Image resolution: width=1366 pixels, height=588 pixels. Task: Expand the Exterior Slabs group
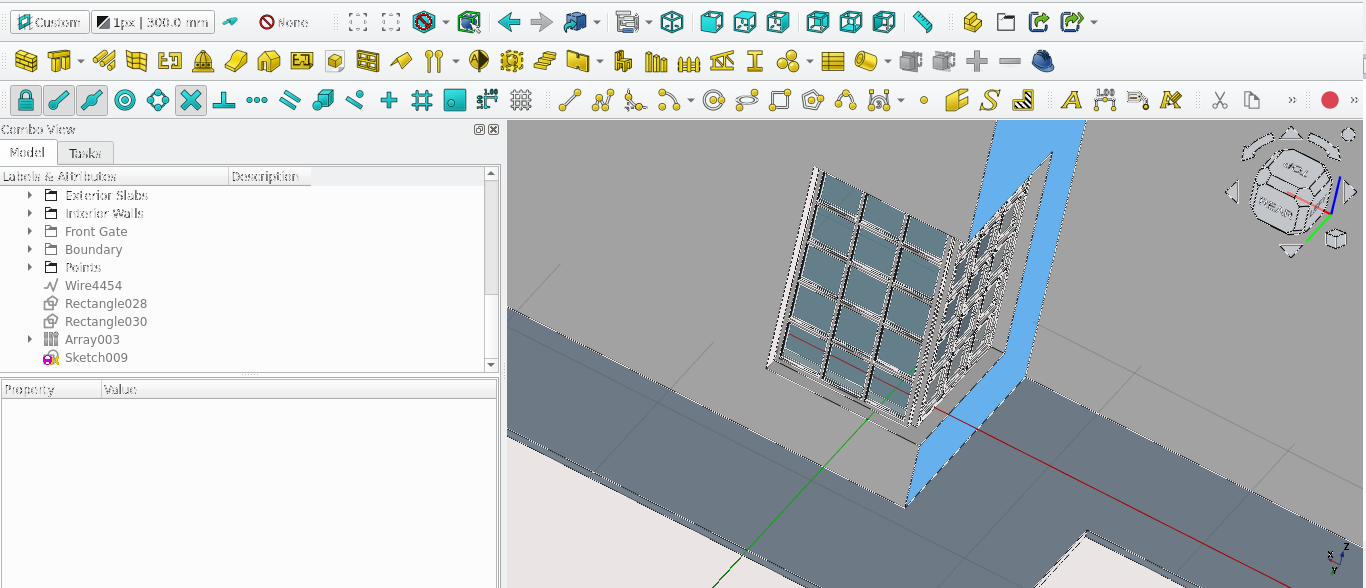(x=30, y=196)
